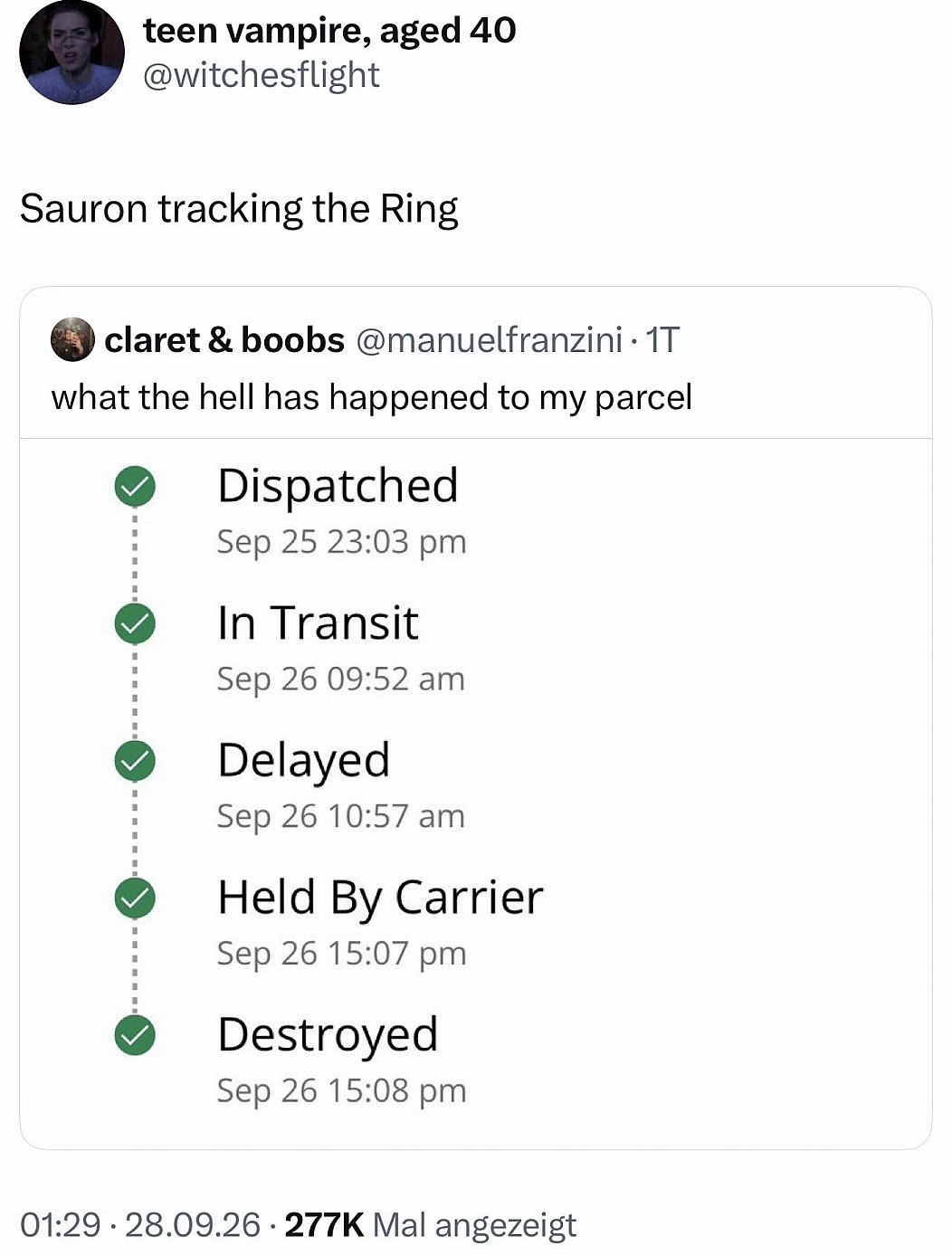Viewport: 952px width, 1255px height.
Task: Click the Dispatched green checkmark icon
Action: coord(135,487)
